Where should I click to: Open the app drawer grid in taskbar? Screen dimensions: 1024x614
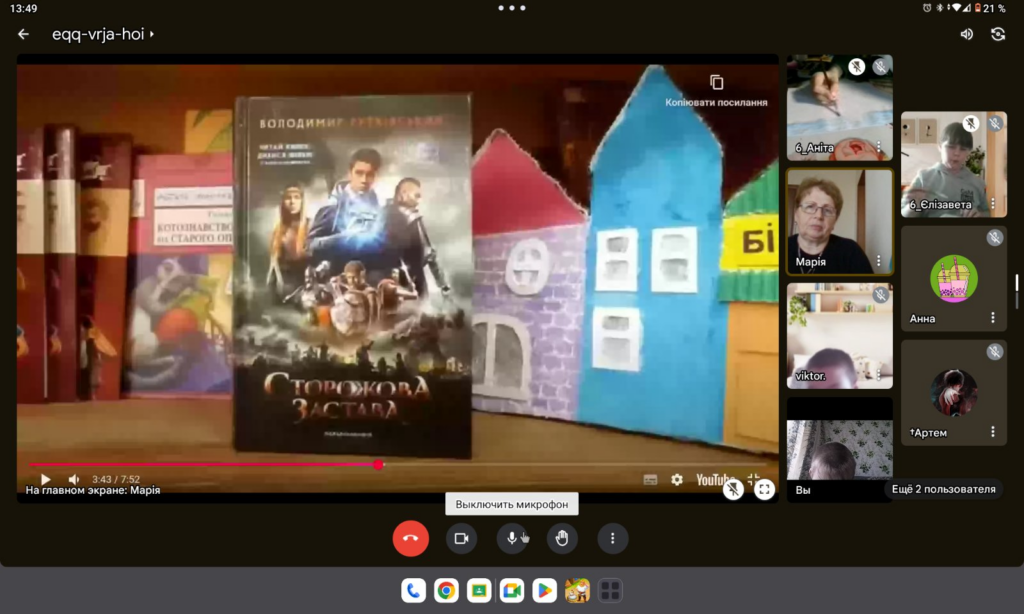tap(609, 590)
